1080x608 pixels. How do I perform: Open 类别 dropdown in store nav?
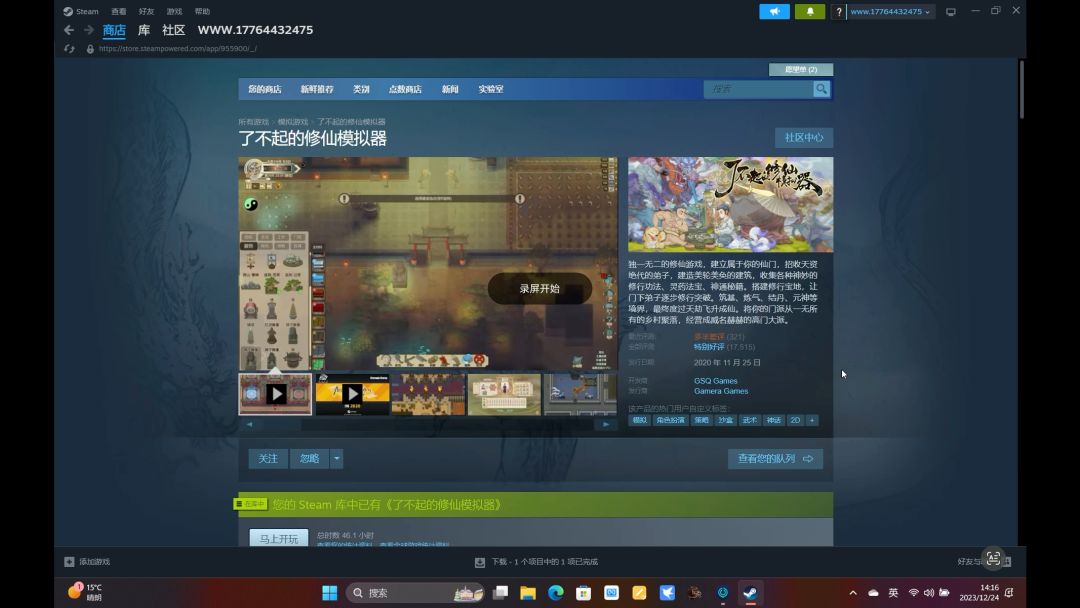361,90
